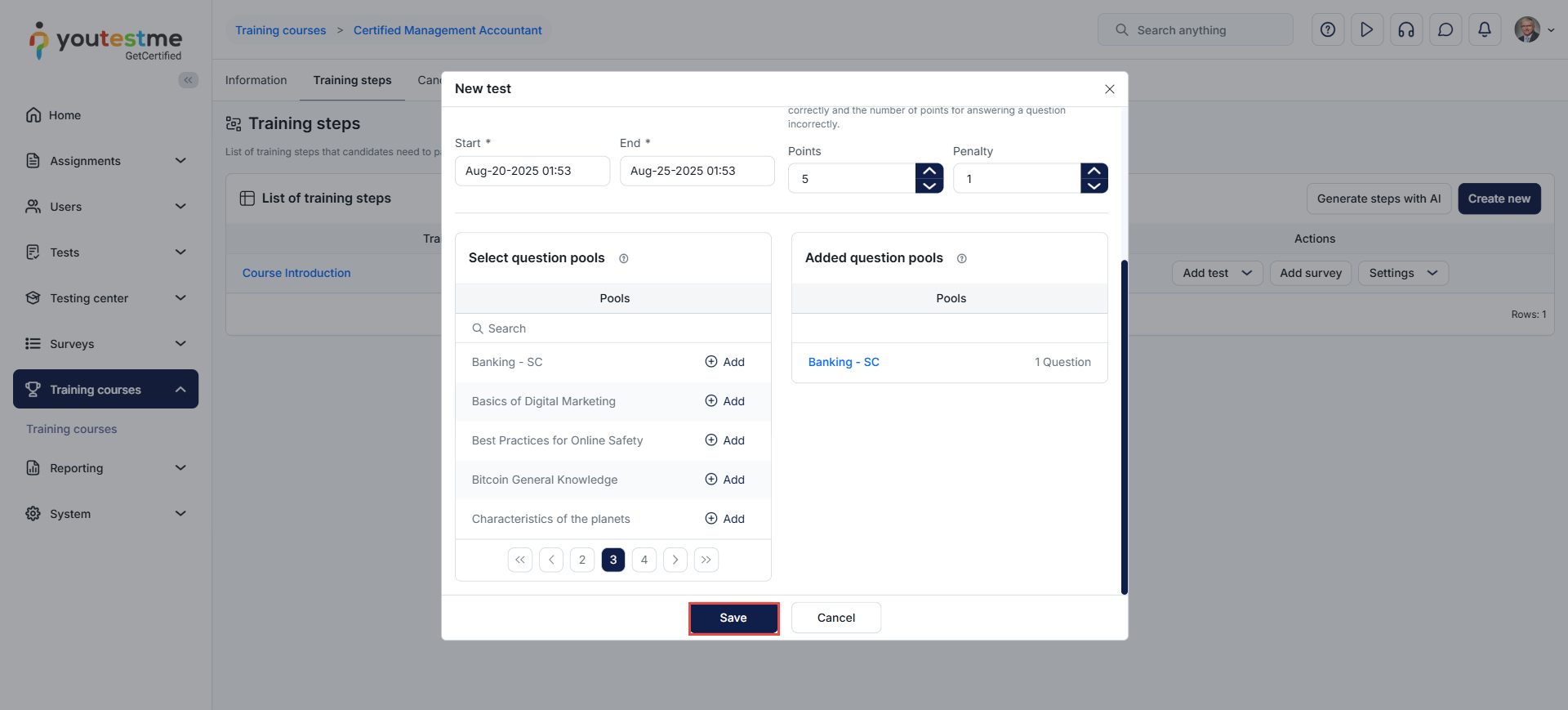The image size is (1568, 710).
Task: Increase the Points value with up arrow
Action: (929, 171)
